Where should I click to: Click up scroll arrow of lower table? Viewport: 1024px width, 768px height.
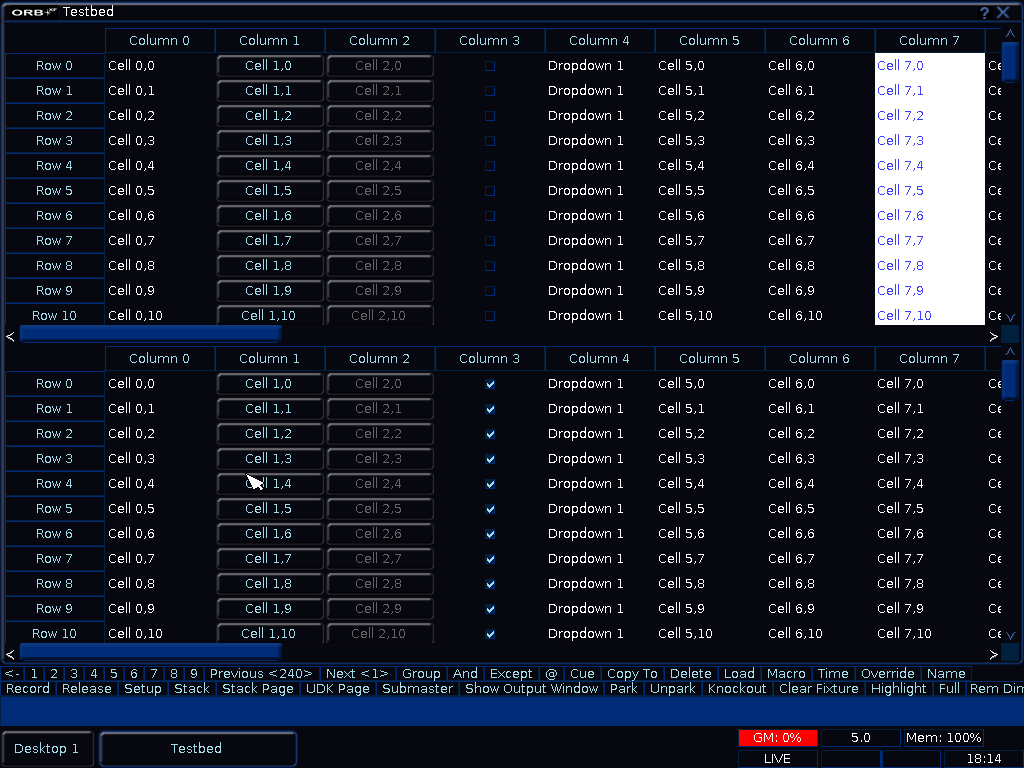pos(1010,352)
